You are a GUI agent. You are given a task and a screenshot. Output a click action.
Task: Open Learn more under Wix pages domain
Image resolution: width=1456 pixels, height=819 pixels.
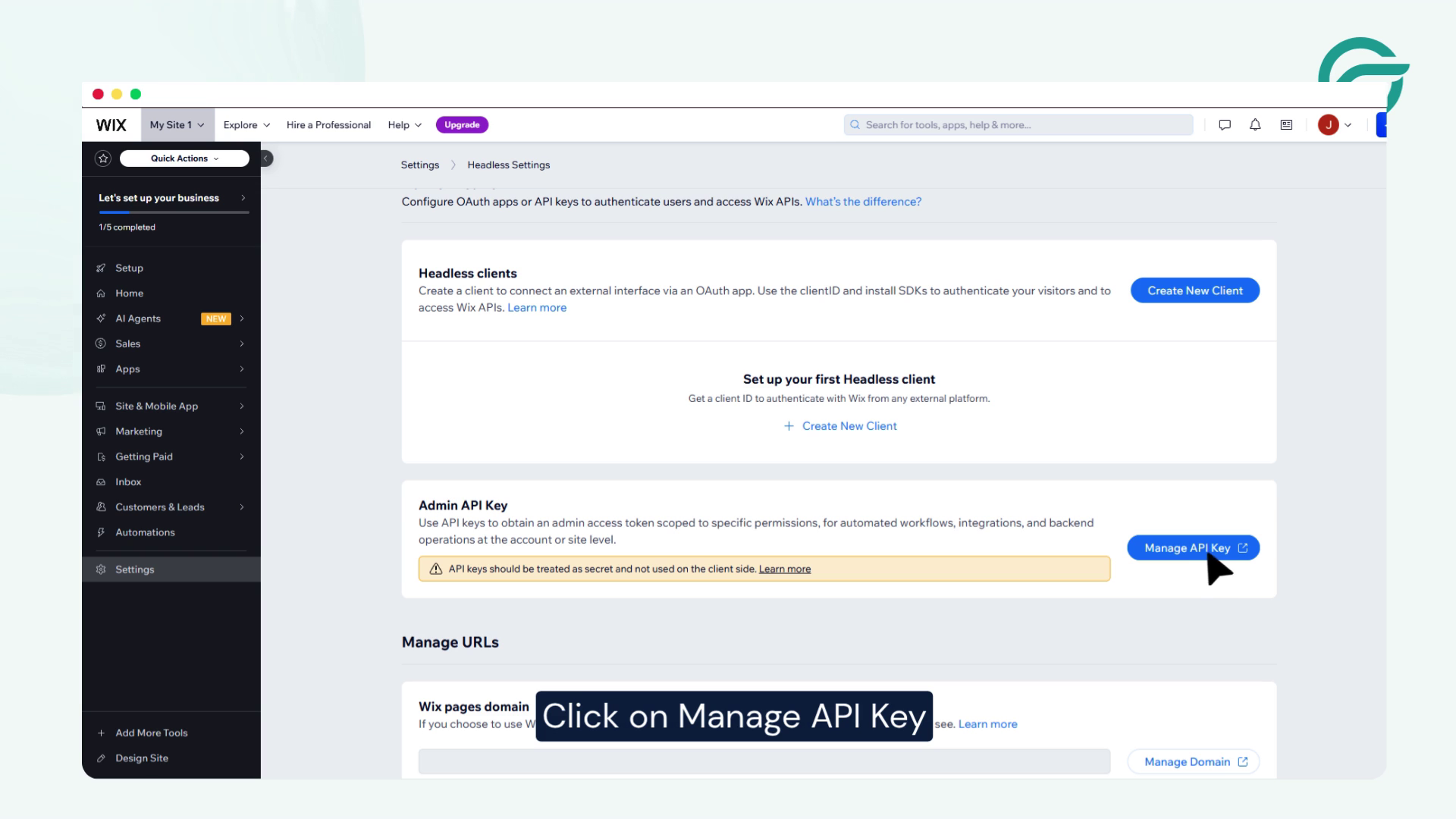tap(987, 724)
